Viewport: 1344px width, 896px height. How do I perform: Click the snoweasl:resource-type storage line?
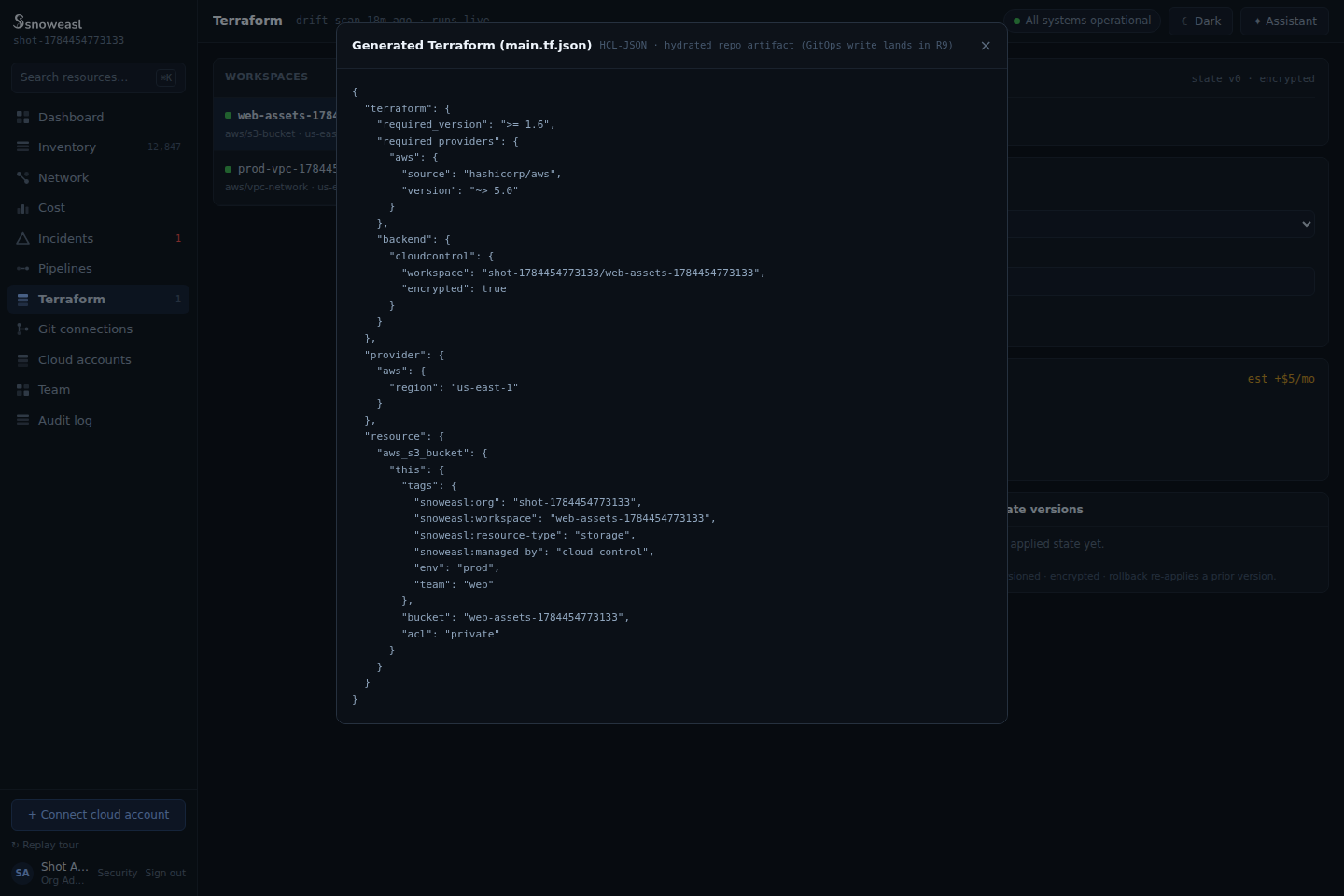point(525,536)
